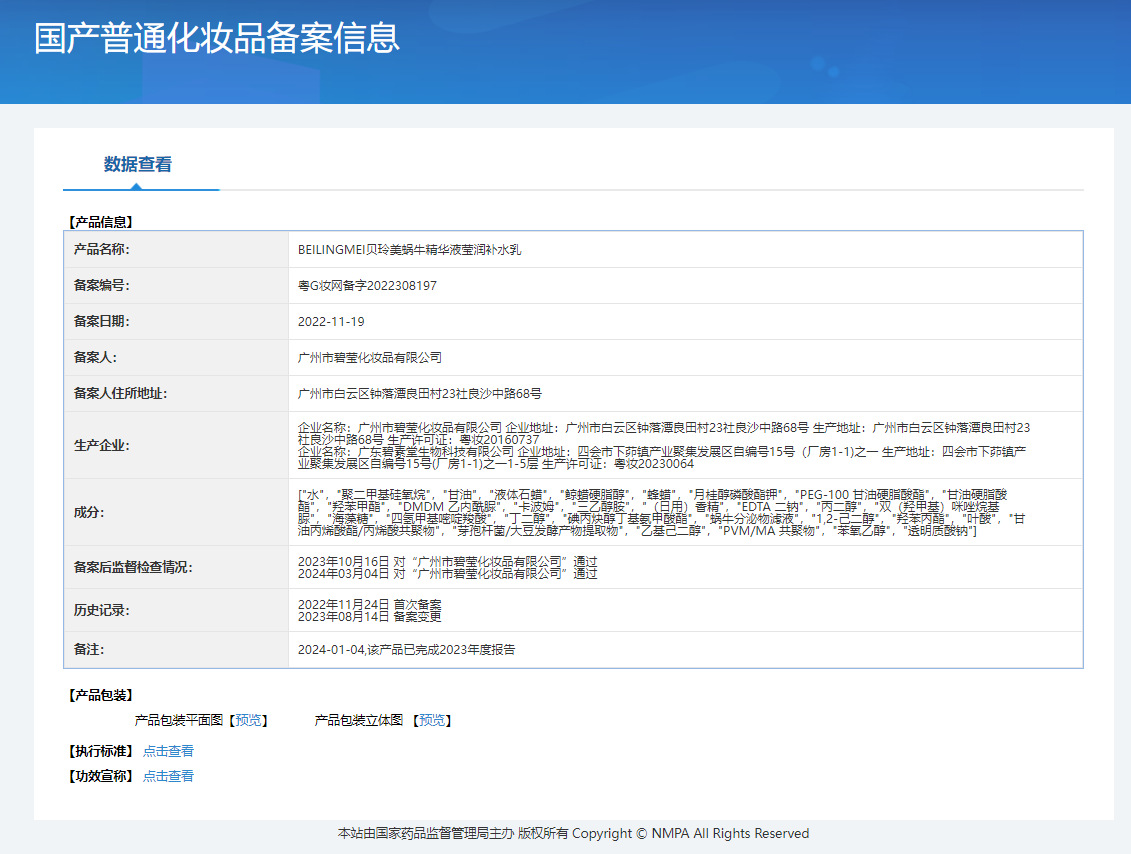The width and height of the screenshot is (1131, 854).
Task: Click the 数据查看 tab
Action: [137, 165]
